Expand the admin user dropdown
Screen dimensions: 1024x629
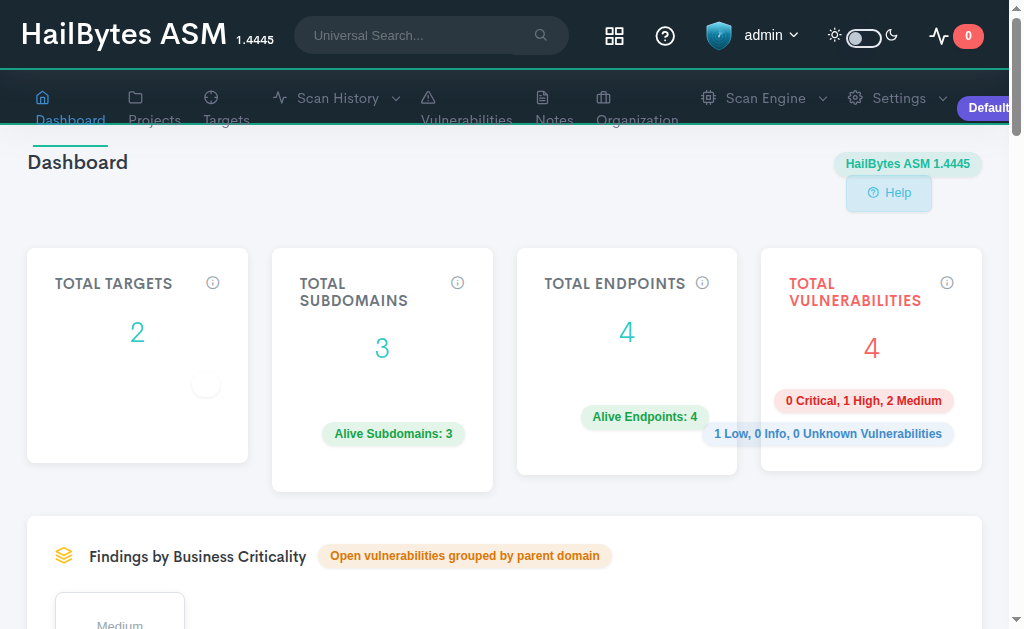[x=771, y=35]
